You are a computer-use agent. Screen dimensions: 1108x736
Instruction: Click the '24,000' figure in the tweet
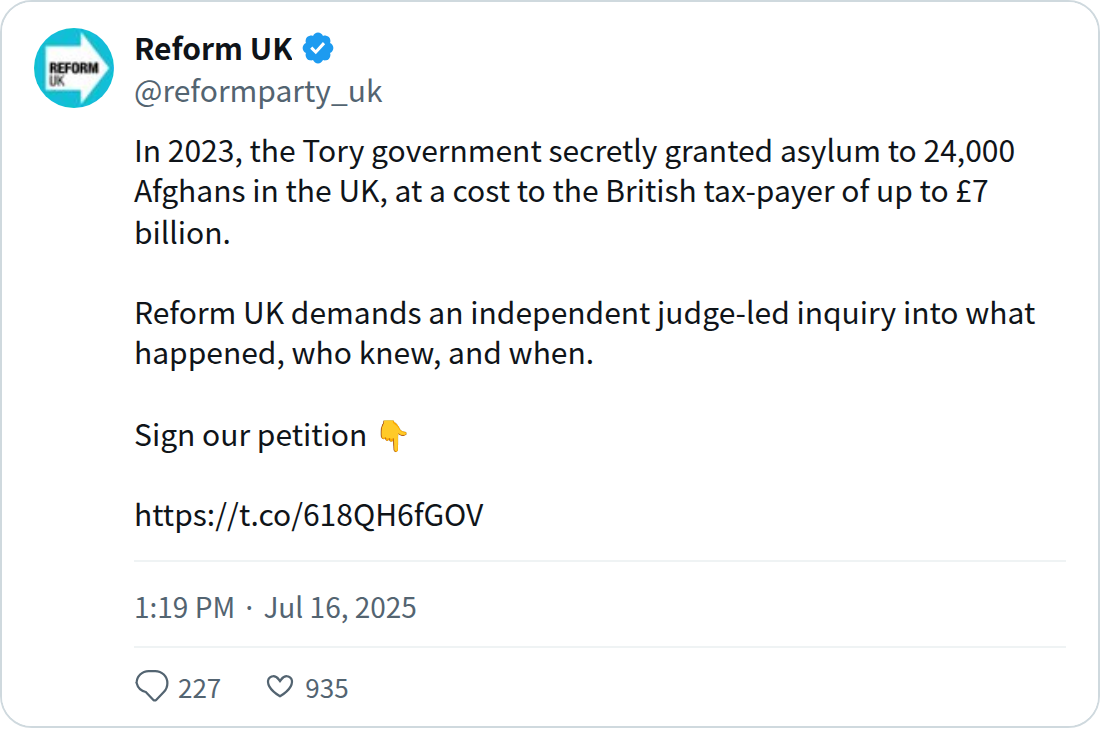(969, 151)
